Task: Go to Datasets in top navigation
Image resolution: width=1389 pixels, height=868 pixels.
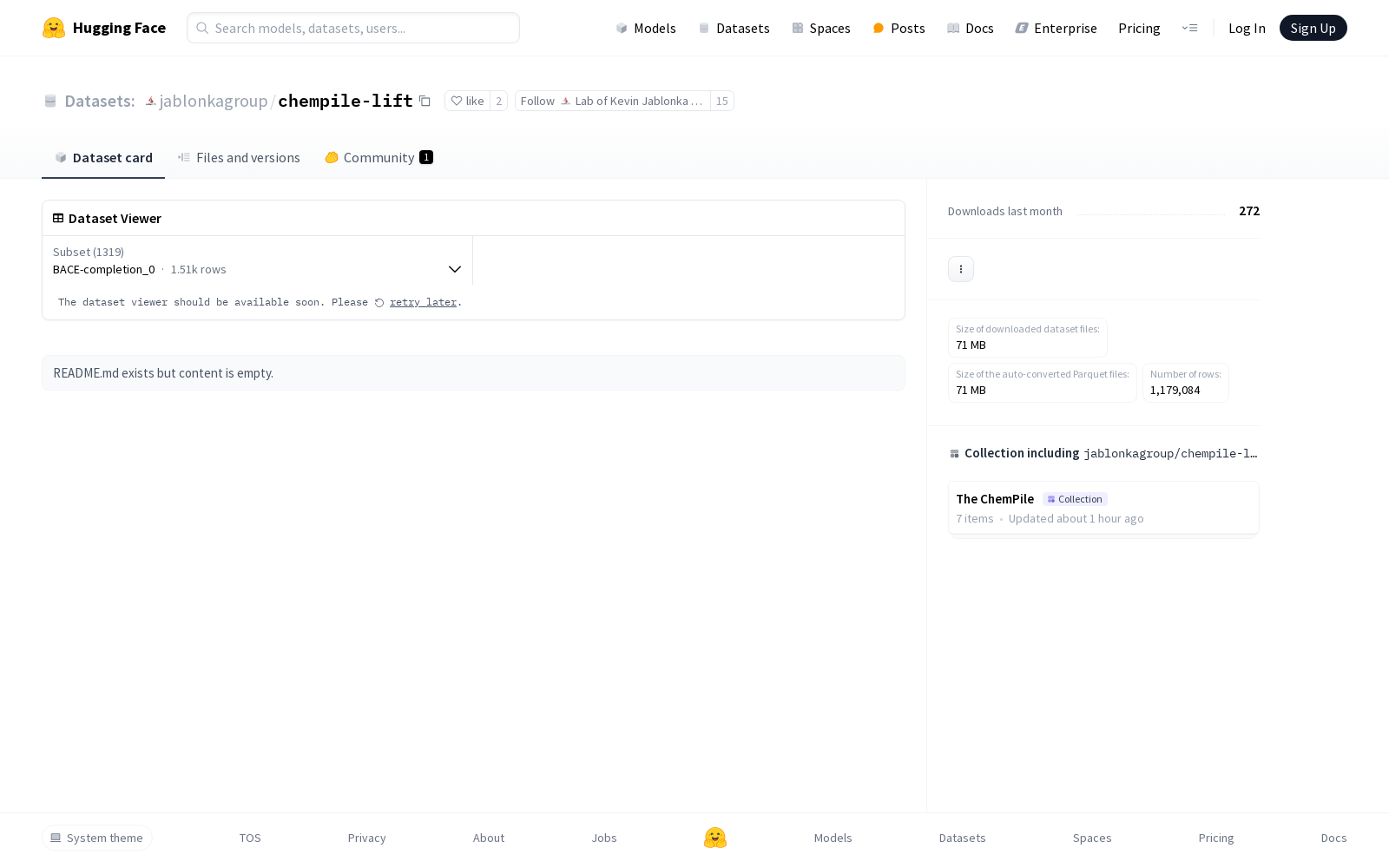Action: pos(734,28)
